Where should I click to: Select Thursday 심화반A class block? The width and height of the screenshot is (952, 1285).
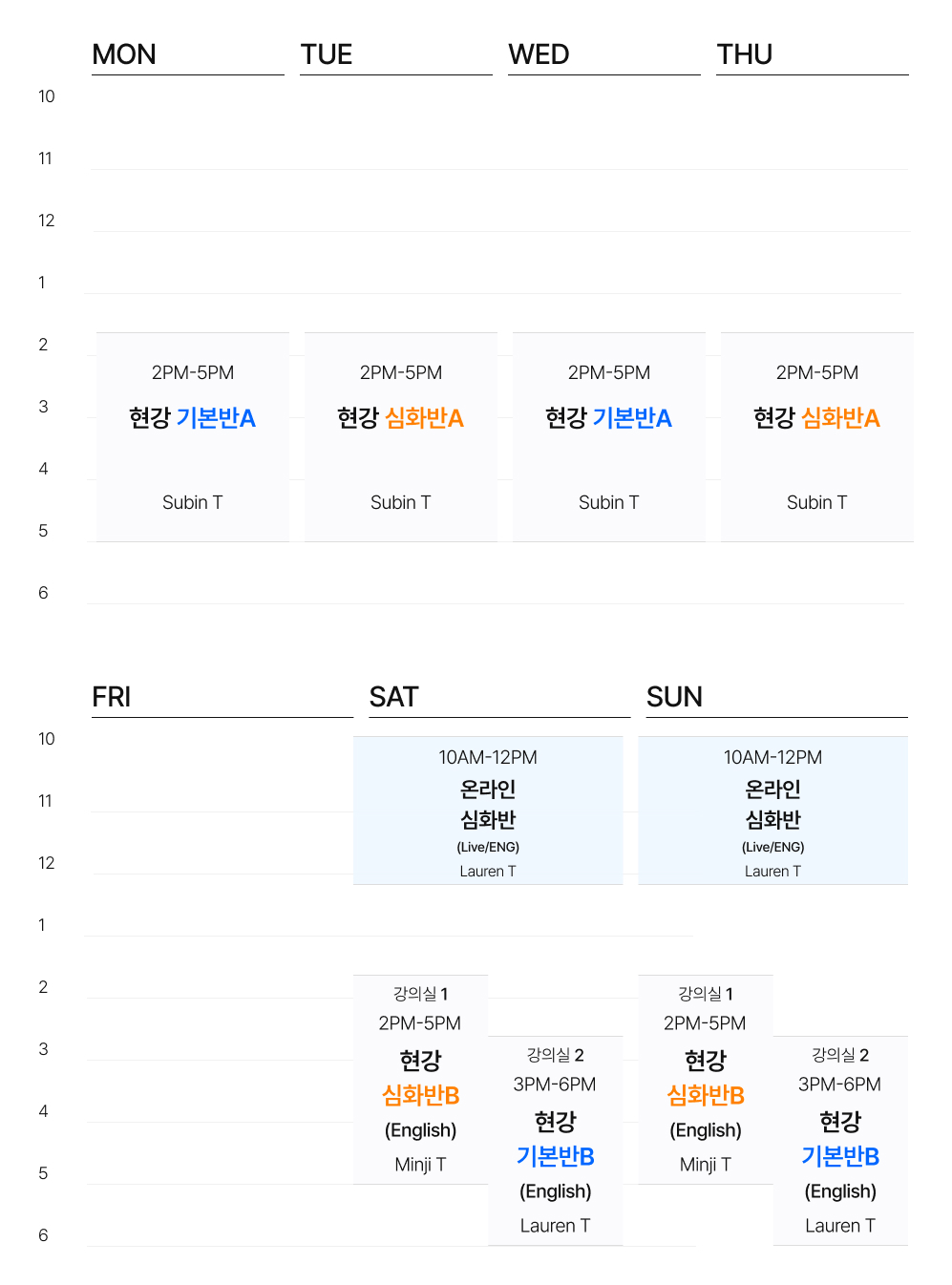click(x=816, y=436)
